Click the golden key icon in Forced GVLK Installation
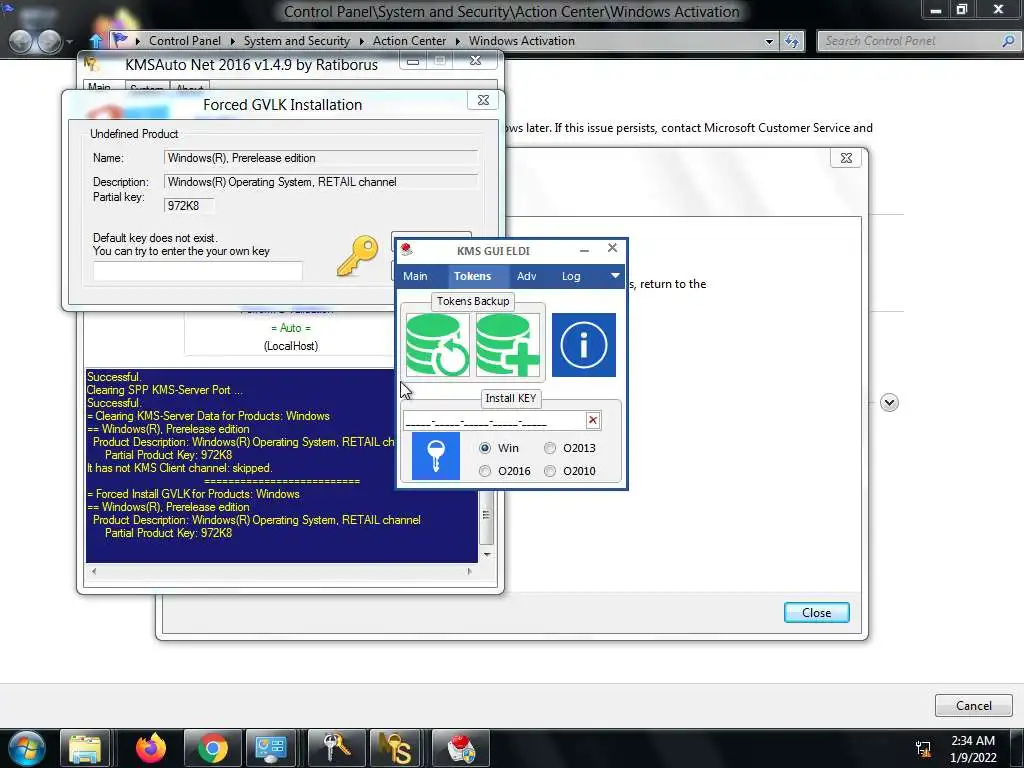The height and width of the screenshot is (768, 1024). point(357,255)
